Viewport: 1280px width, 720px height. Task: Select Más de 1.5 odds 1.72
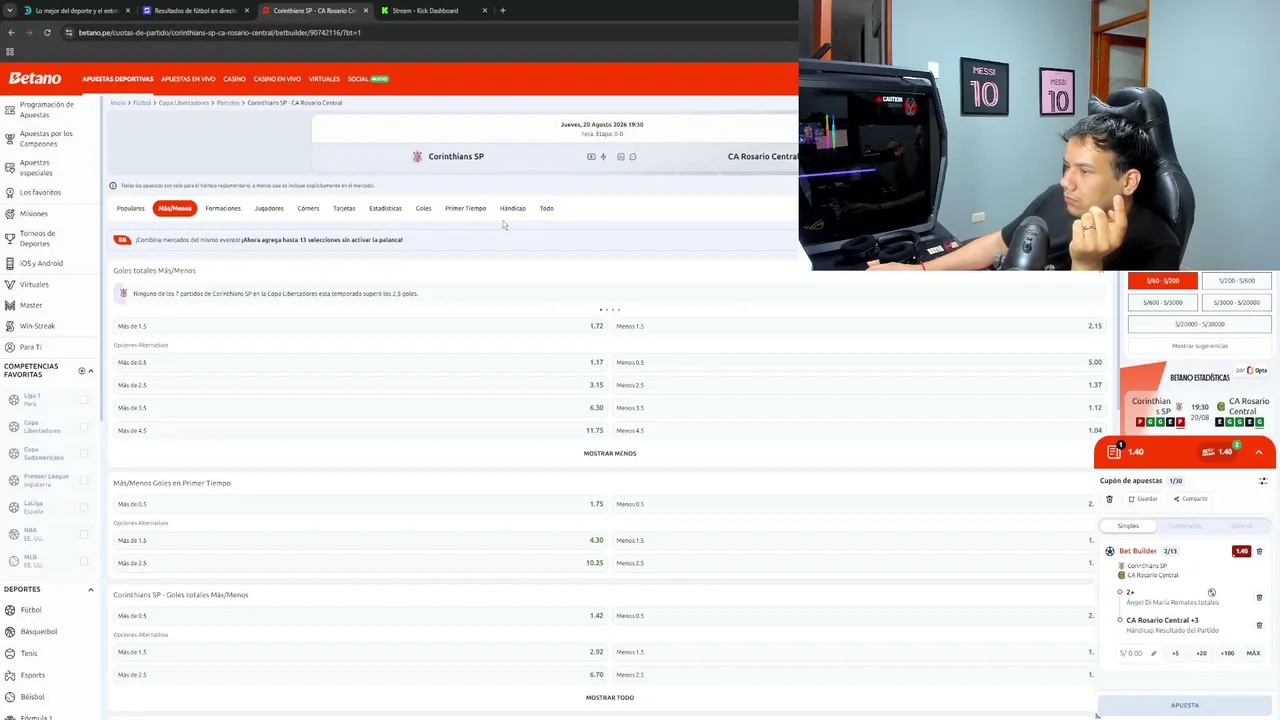361,326
